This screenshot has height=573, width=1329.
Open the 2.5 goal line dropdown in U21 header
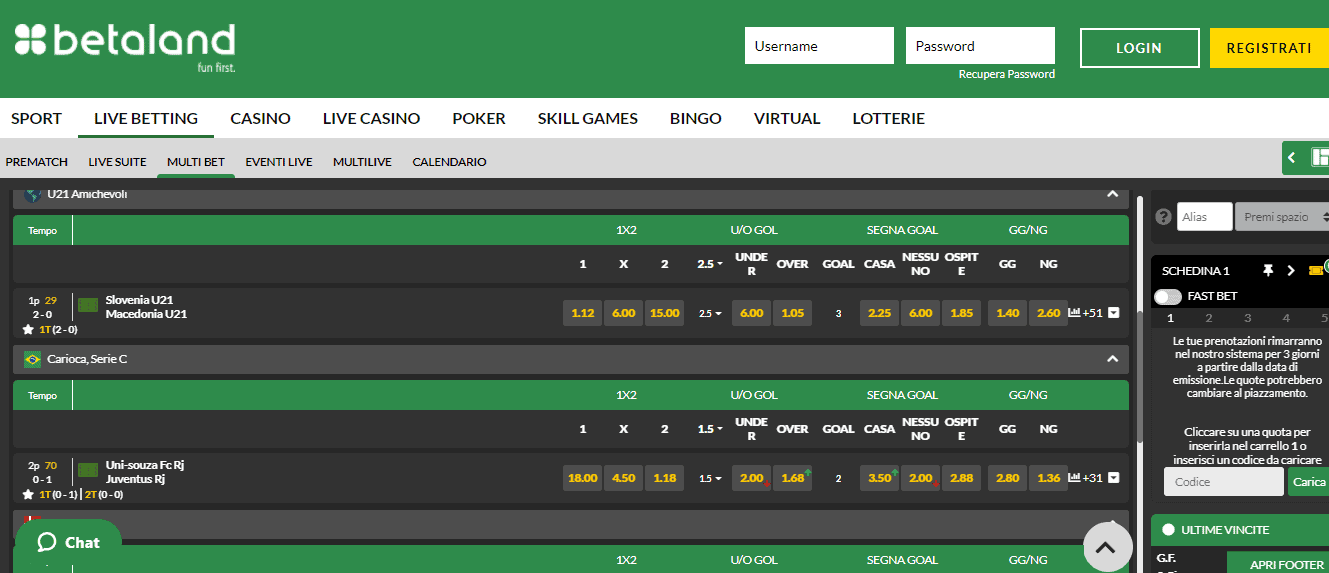pos(710,264)
